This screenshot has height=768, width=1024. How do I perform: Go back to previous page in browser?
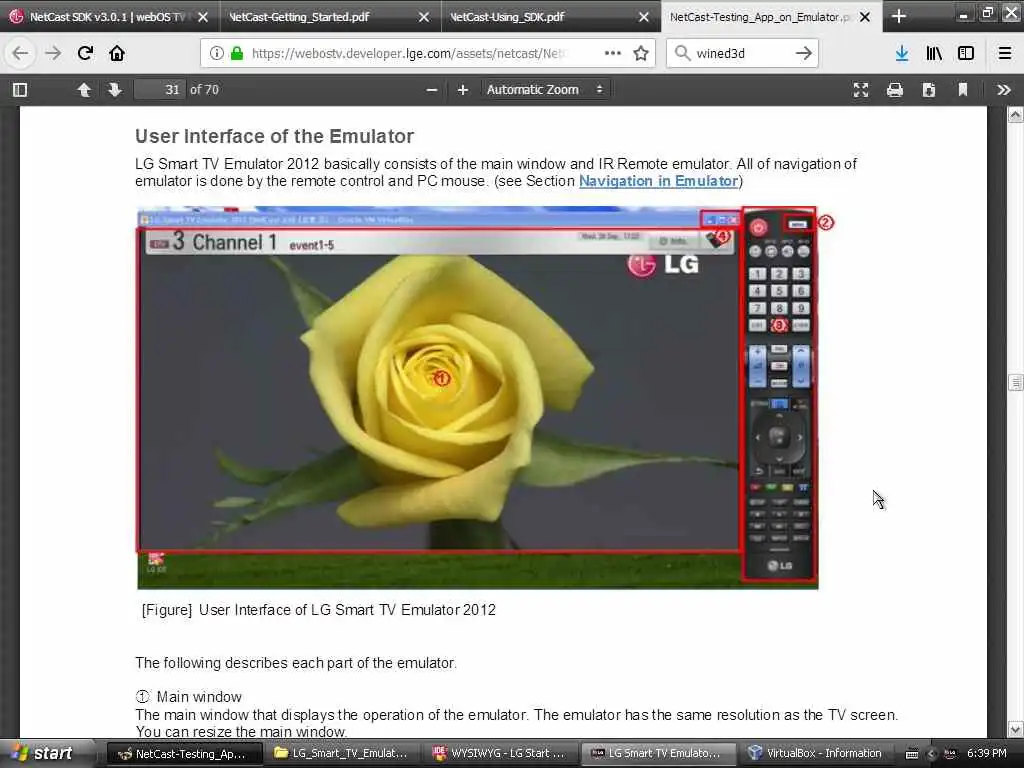point(20,54)
